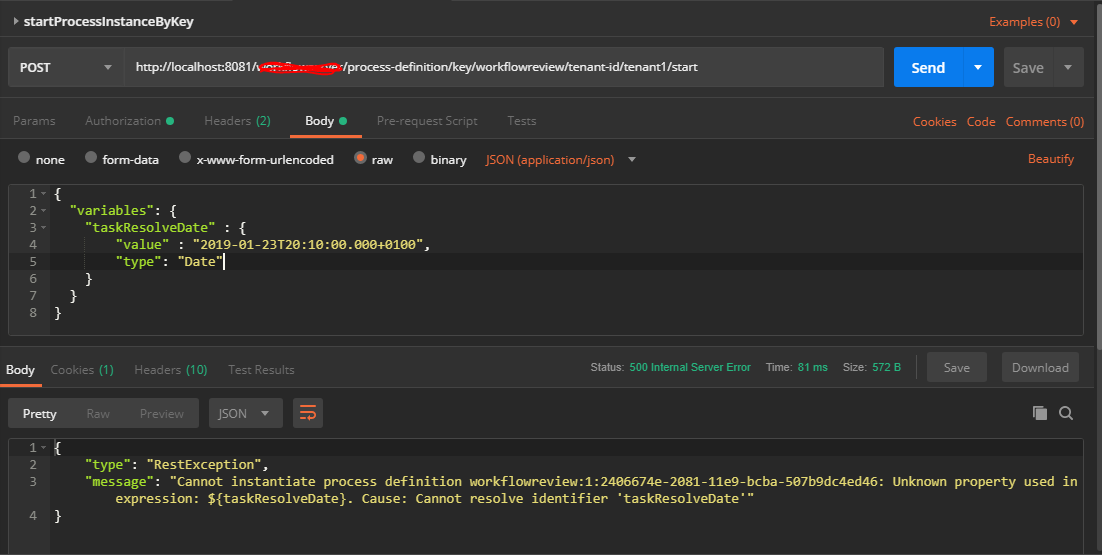Click the response time 81 ms value
The image size is (1102, 555).
pyautogui.click(x=812, y=367)
